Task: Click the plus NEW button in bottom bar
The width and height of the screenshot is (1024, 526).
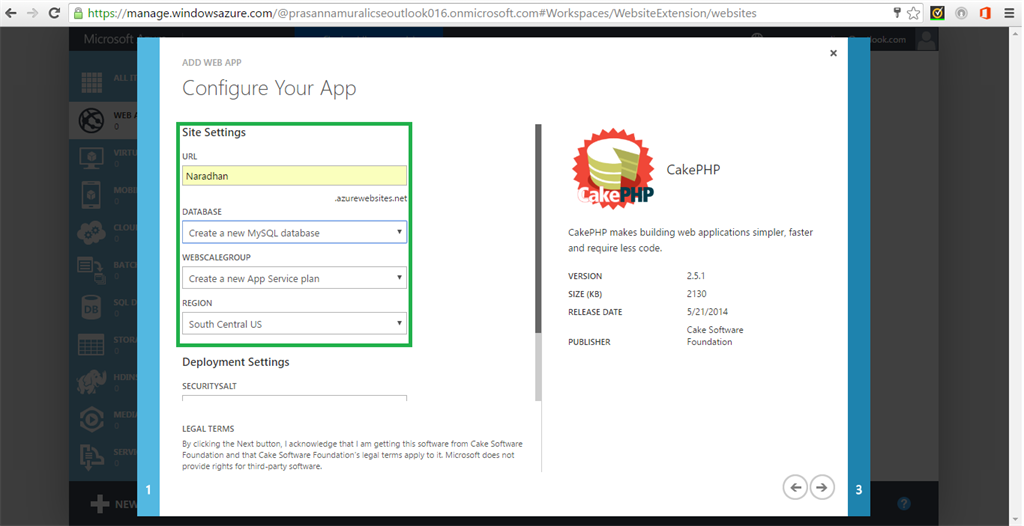Action: [x=114, y=504]
